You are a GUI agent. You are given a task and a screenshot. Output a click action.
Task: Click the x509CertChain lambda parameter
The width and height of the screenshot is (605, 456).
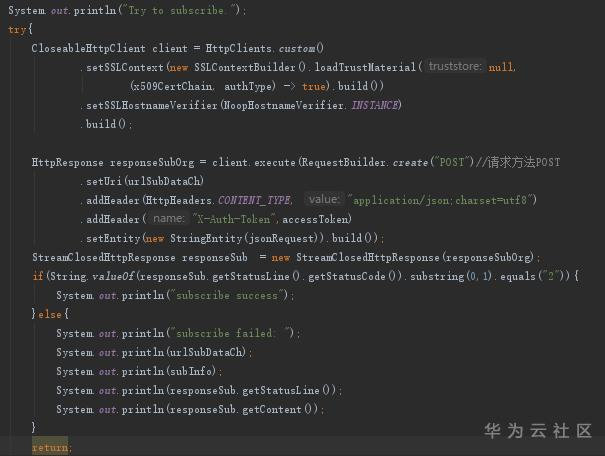coord(172,86)
